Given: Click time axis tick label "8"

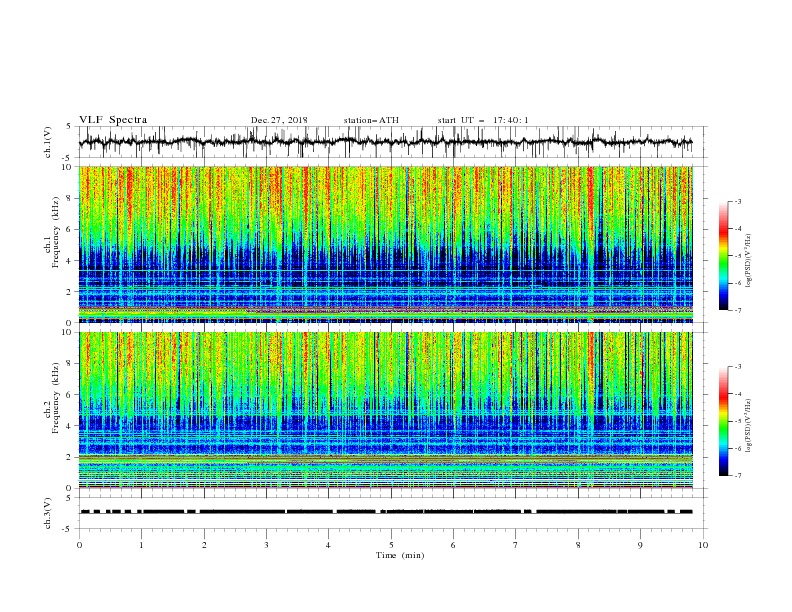Looking at the screenshot, I should tap(578, 545).
